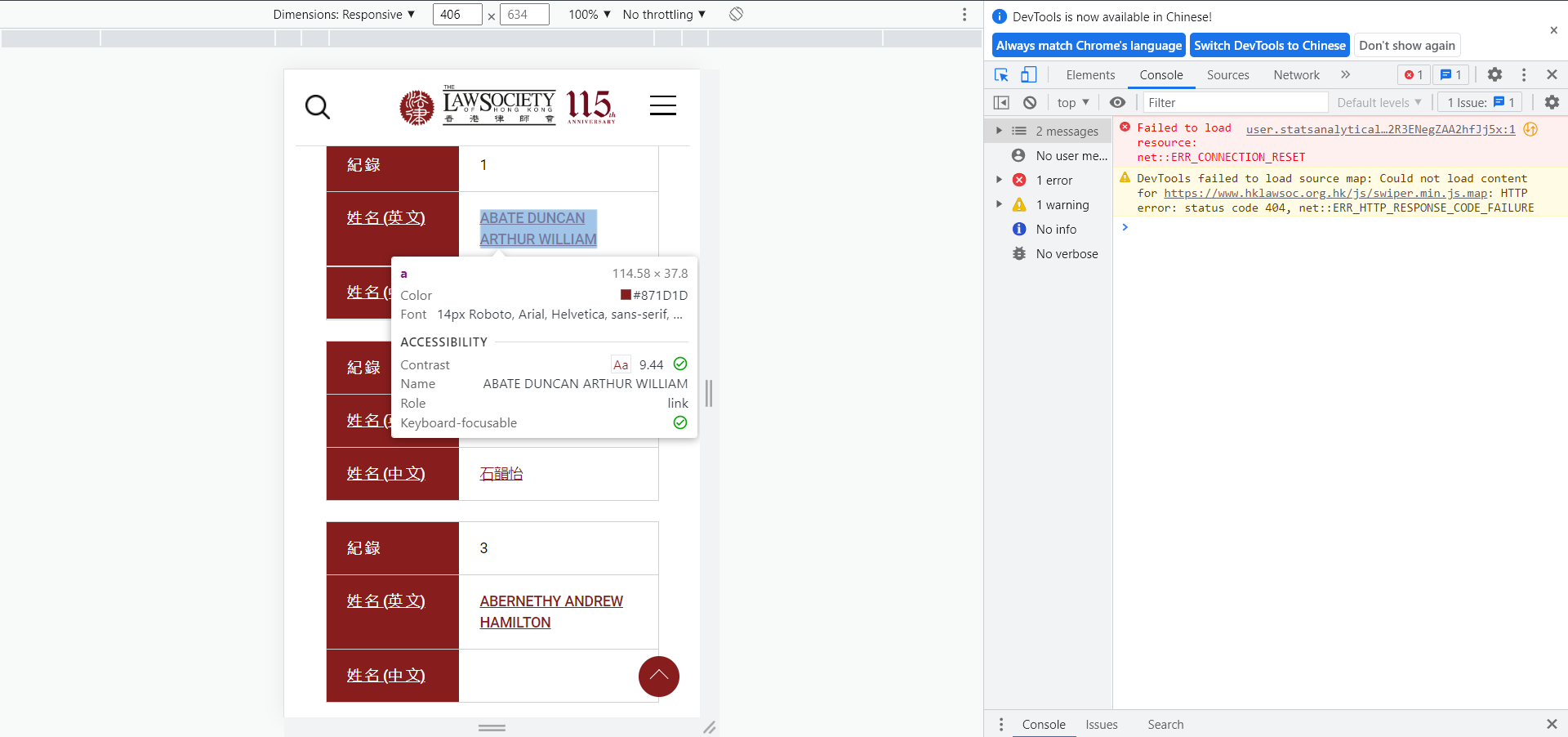The height and width of the screenshot is (737, 1568).
Task: Click Switch DevTools to Chinese button
Action: 1269,46
